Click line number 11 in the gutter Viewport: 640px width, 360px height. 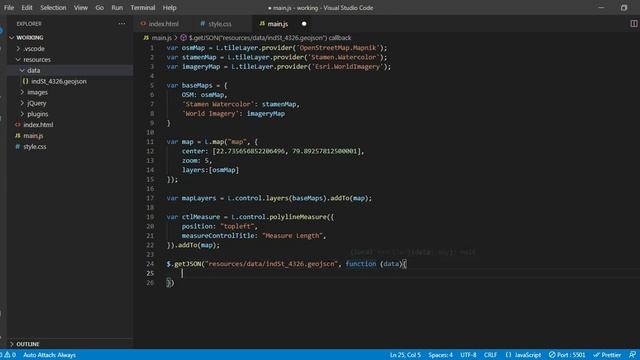(150, 142)
